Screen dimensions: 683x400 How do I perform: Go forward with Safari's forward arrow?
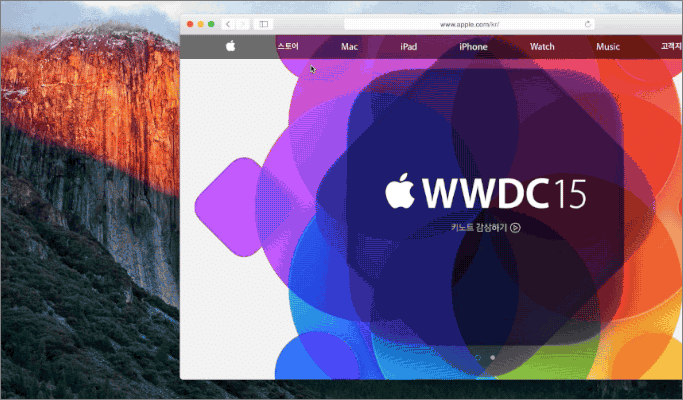click(243, 24)
